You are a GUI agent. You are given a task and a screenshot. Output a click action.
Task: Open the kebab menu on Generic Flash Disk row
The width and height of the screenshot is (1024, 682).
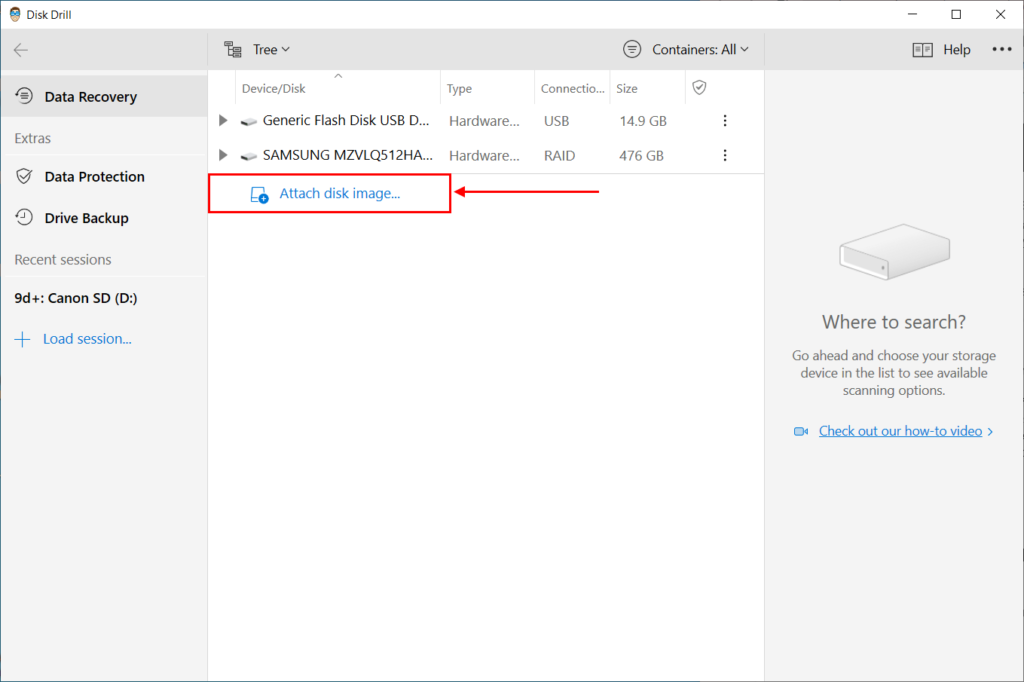[724, 120]
